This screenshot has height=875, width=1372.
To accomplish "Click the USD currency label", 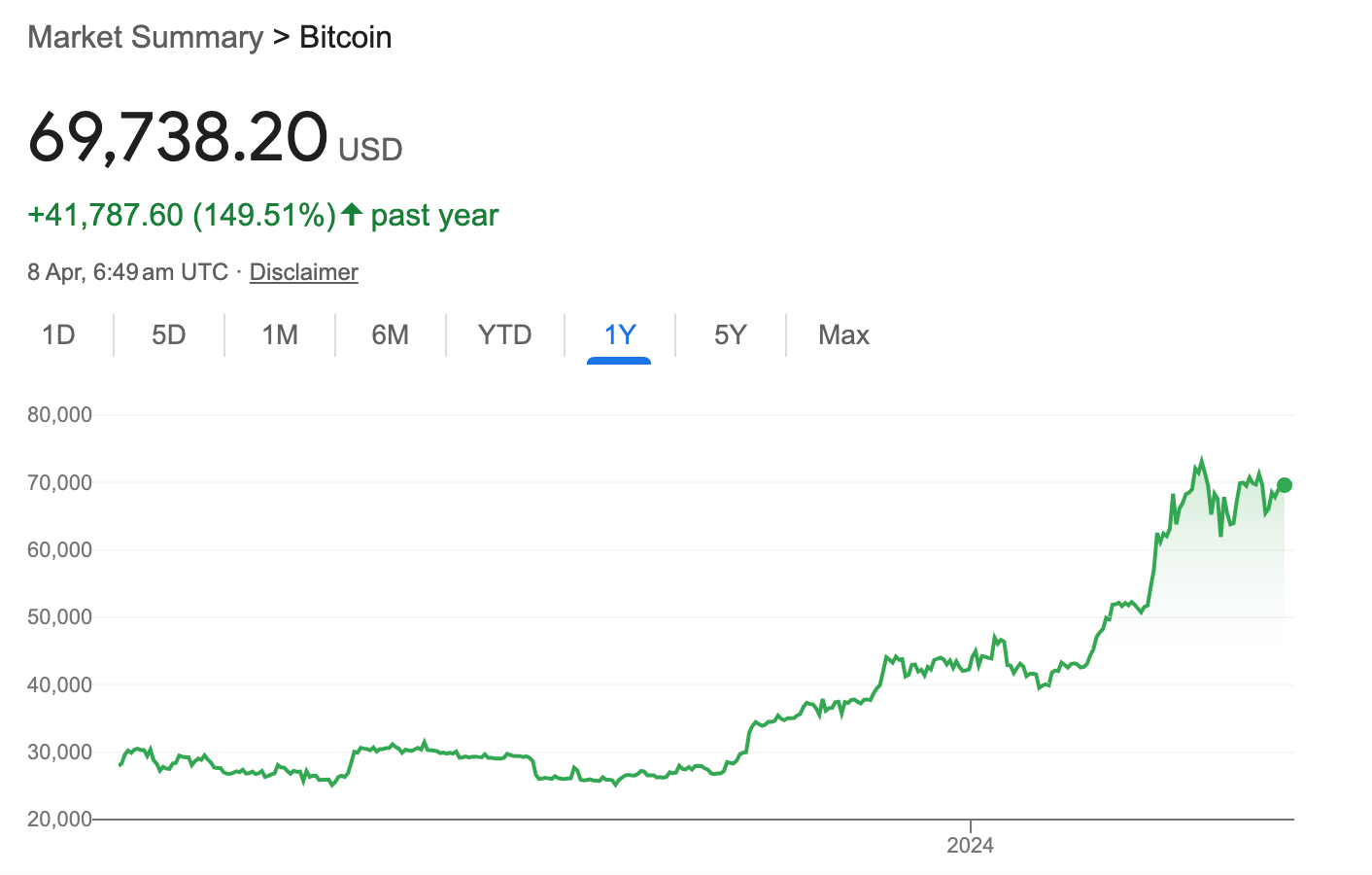I will pos(370,150).
